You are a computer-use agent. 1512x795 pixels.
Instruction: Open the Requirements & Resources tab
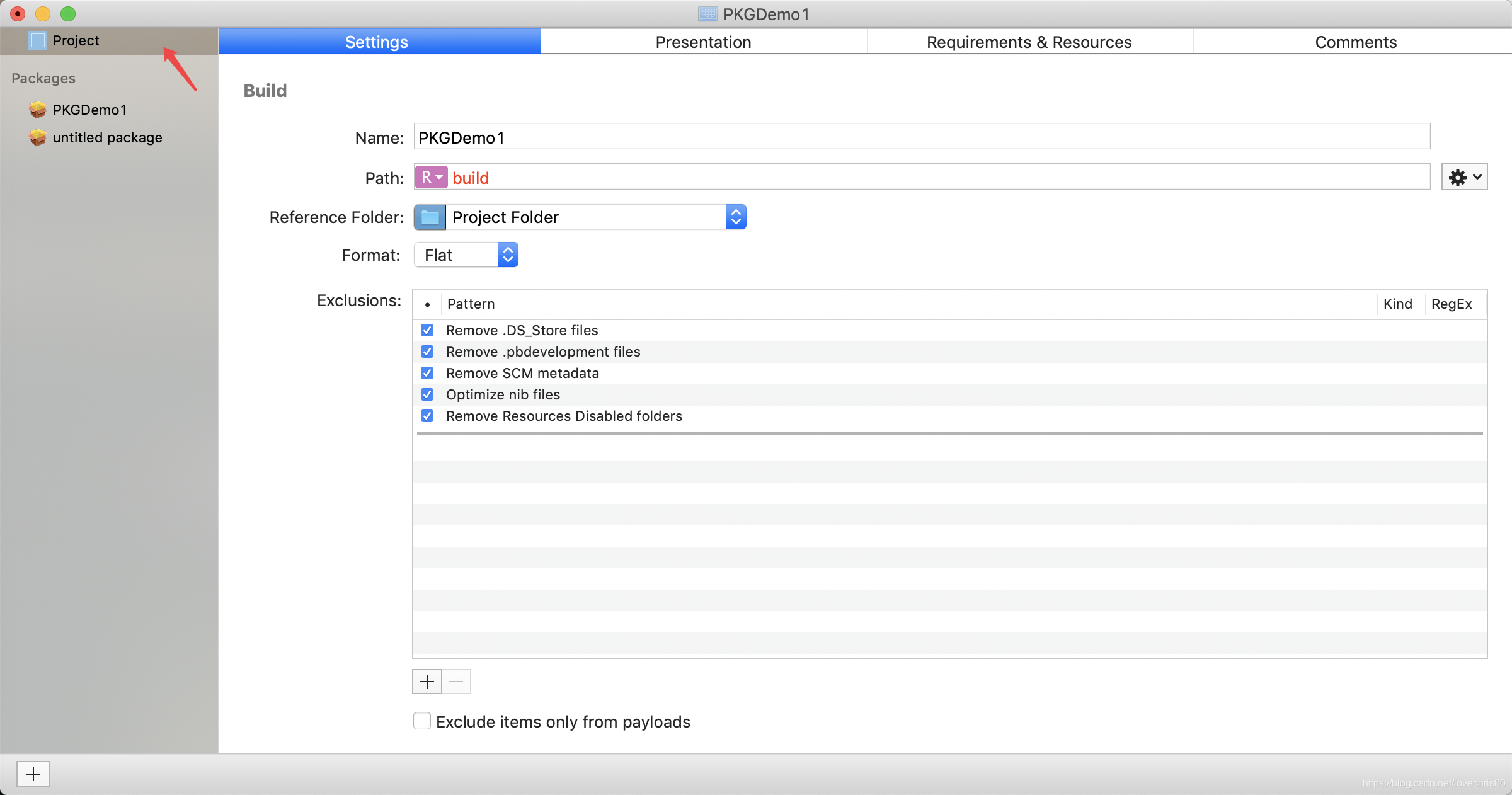click(1030, 42)
